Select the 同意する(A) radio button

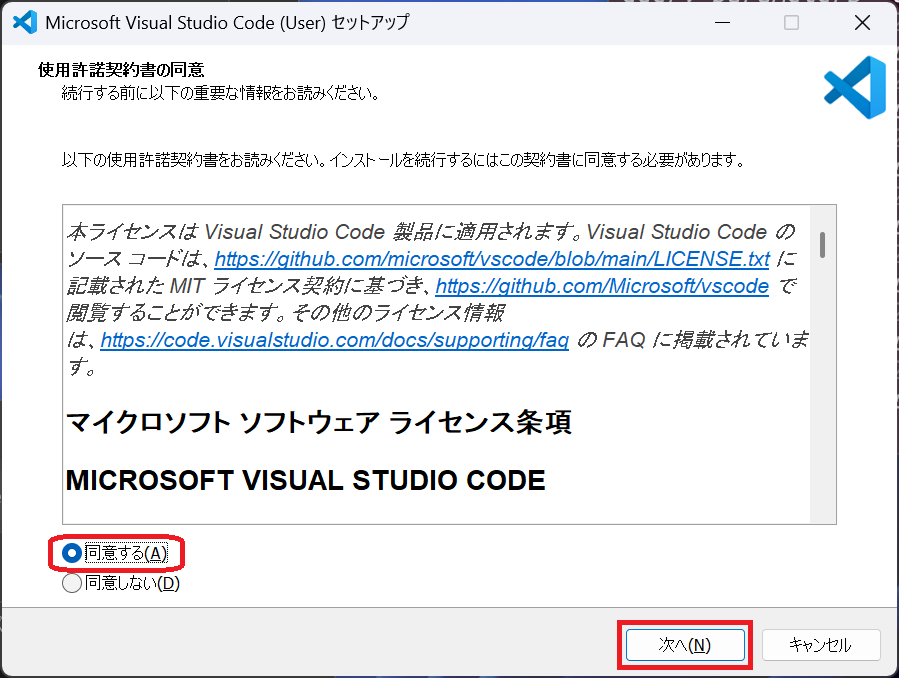tap(72, 552)
